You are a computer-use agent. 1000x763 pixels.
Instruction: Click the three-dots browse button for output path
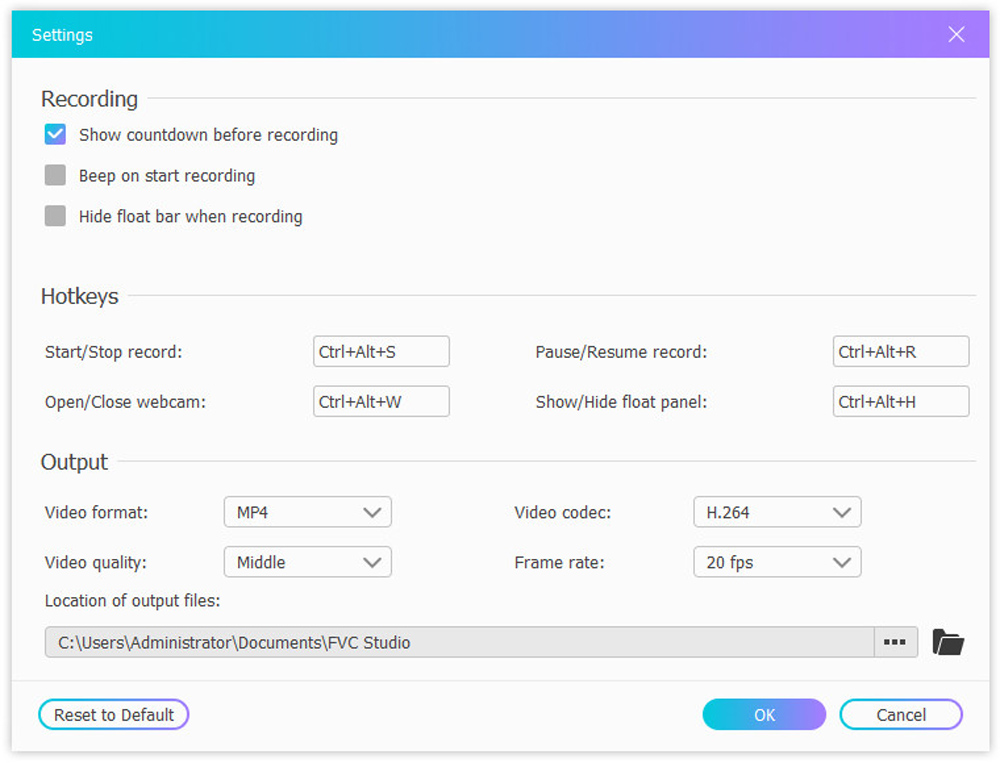pos(895,642)
